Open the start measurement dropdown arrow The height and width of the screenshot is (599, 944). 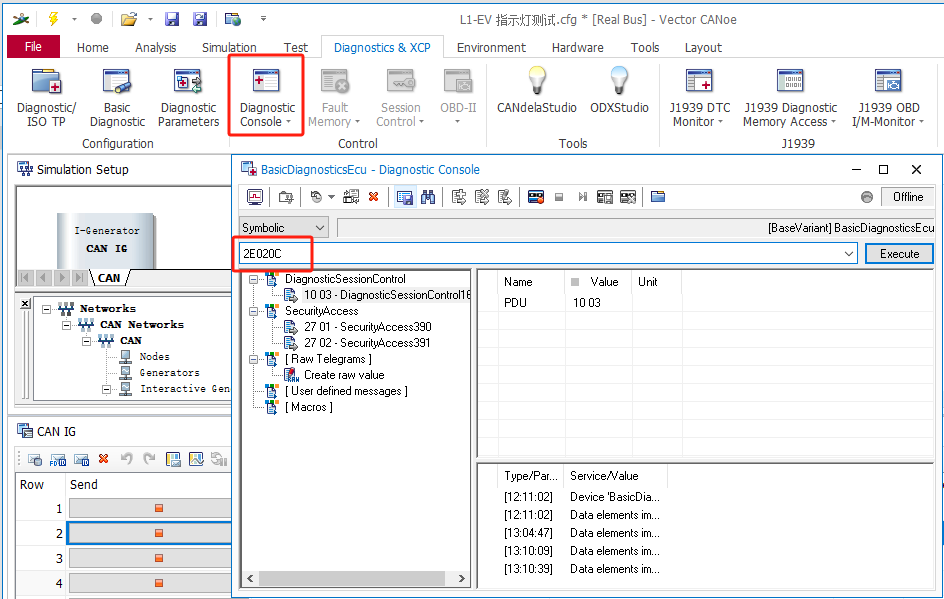click(75, 19)
